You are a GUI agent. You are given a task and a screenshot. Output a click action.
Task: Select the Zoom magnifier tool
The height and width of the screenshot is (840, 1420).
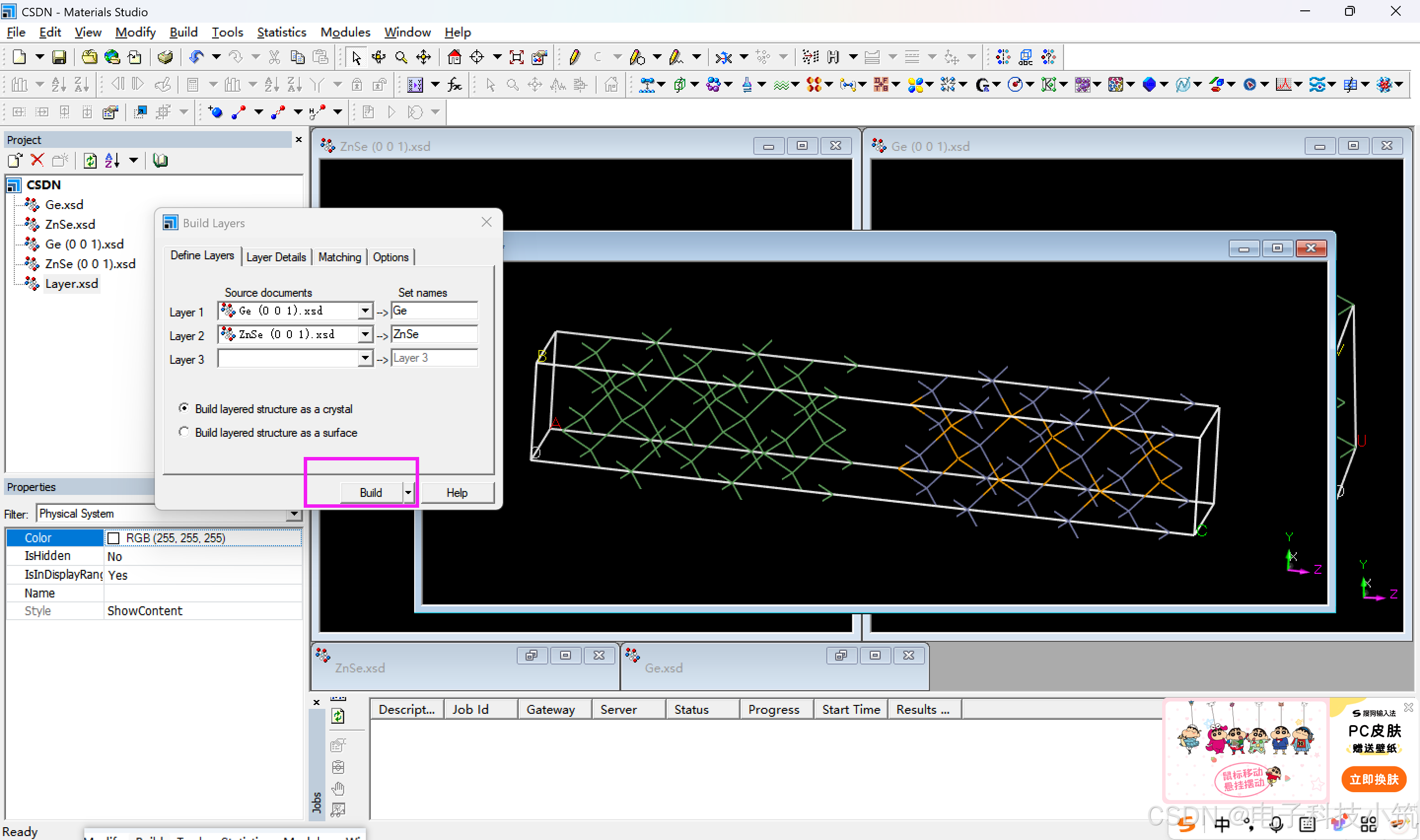click(401, 57)
